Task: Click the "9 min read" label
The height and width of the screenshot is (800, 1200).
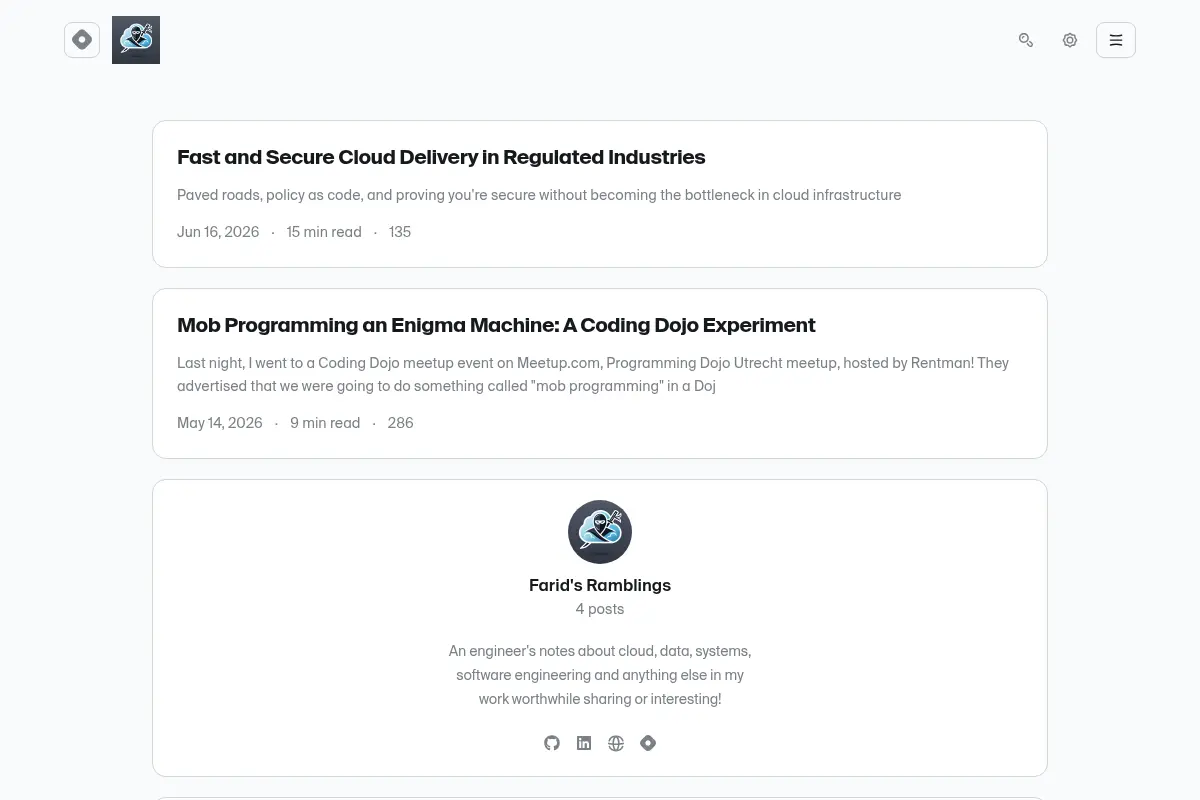Action: click(325, 423)
